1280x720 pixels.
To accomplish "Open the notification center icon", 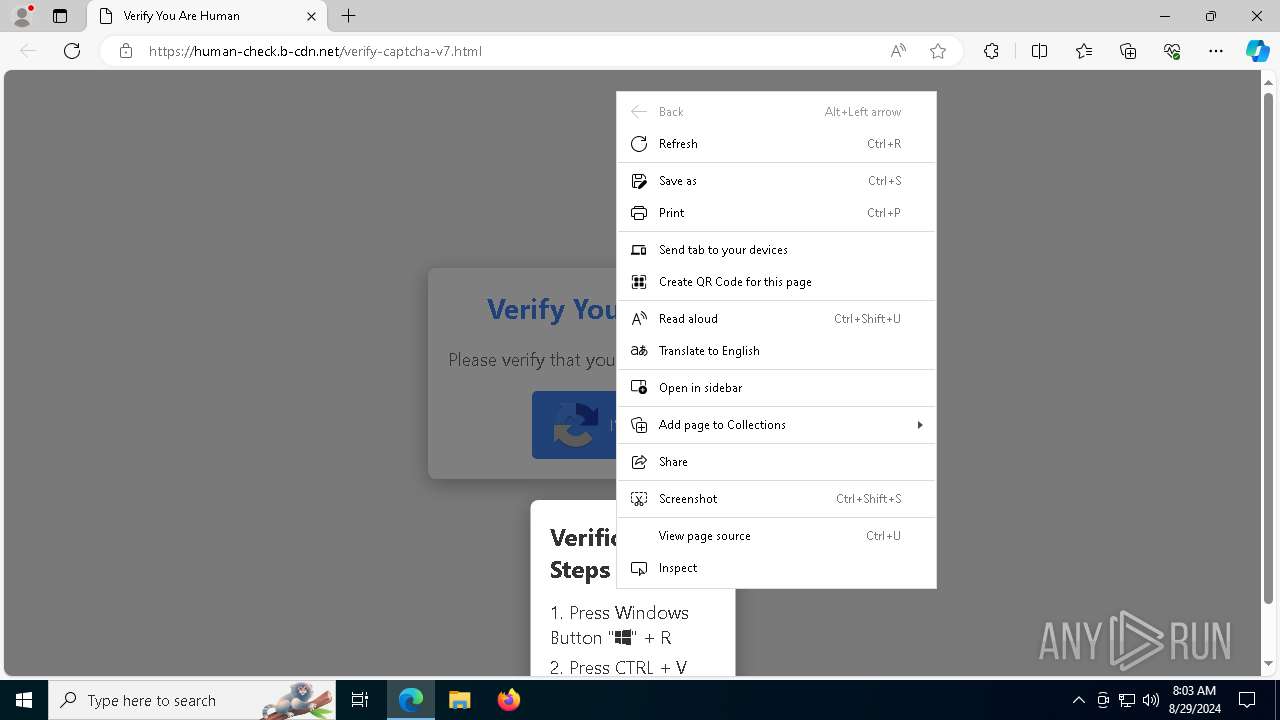I will (1247, 700).
